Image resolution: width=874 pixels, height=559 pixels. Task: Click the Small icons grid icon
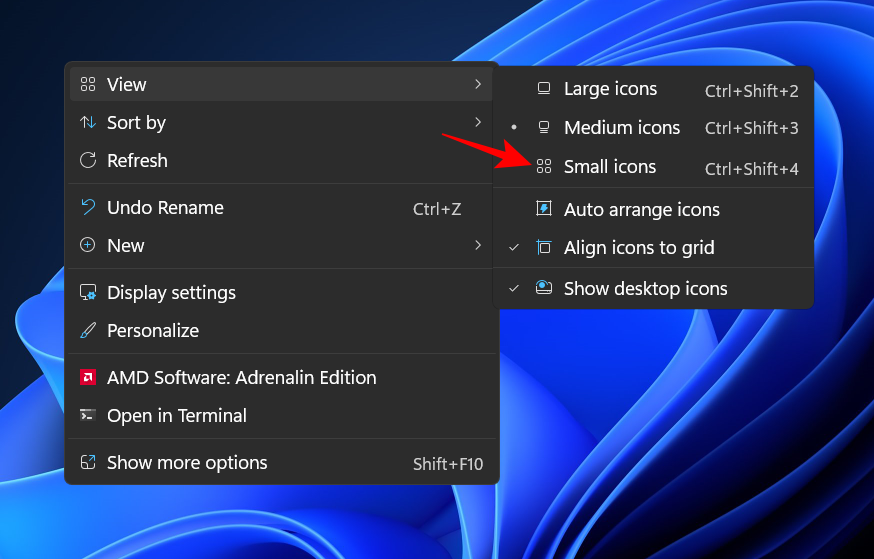(x=544, y=167)
